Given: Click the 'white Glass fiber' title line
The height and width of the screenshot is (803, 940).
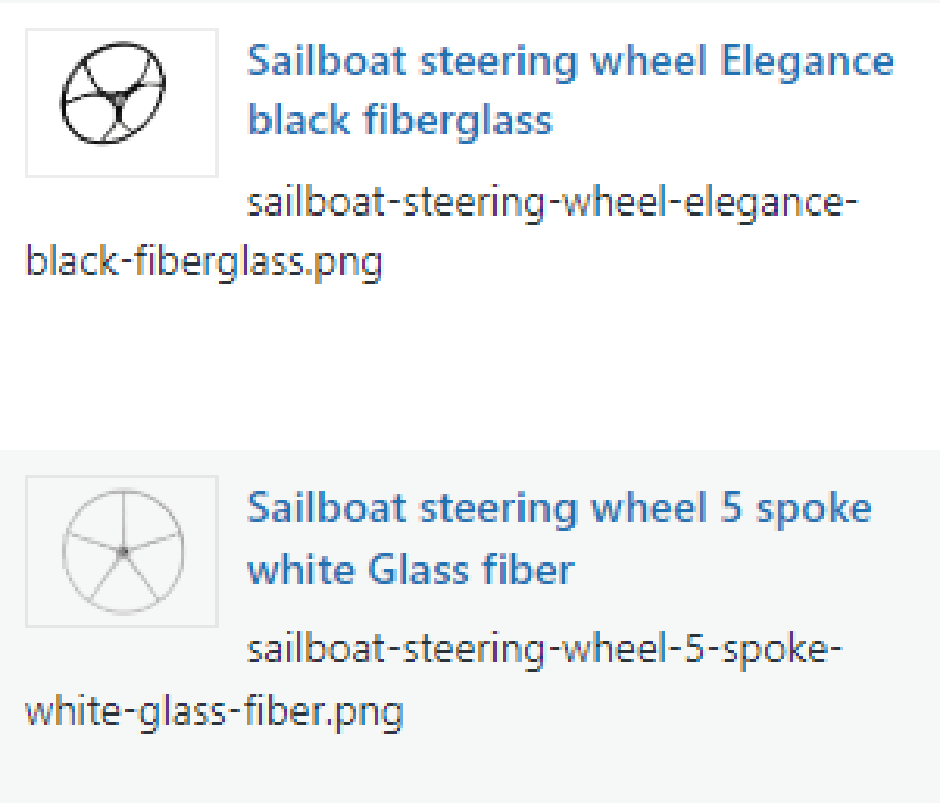Looking at the screenshot, I should point(411,570).
